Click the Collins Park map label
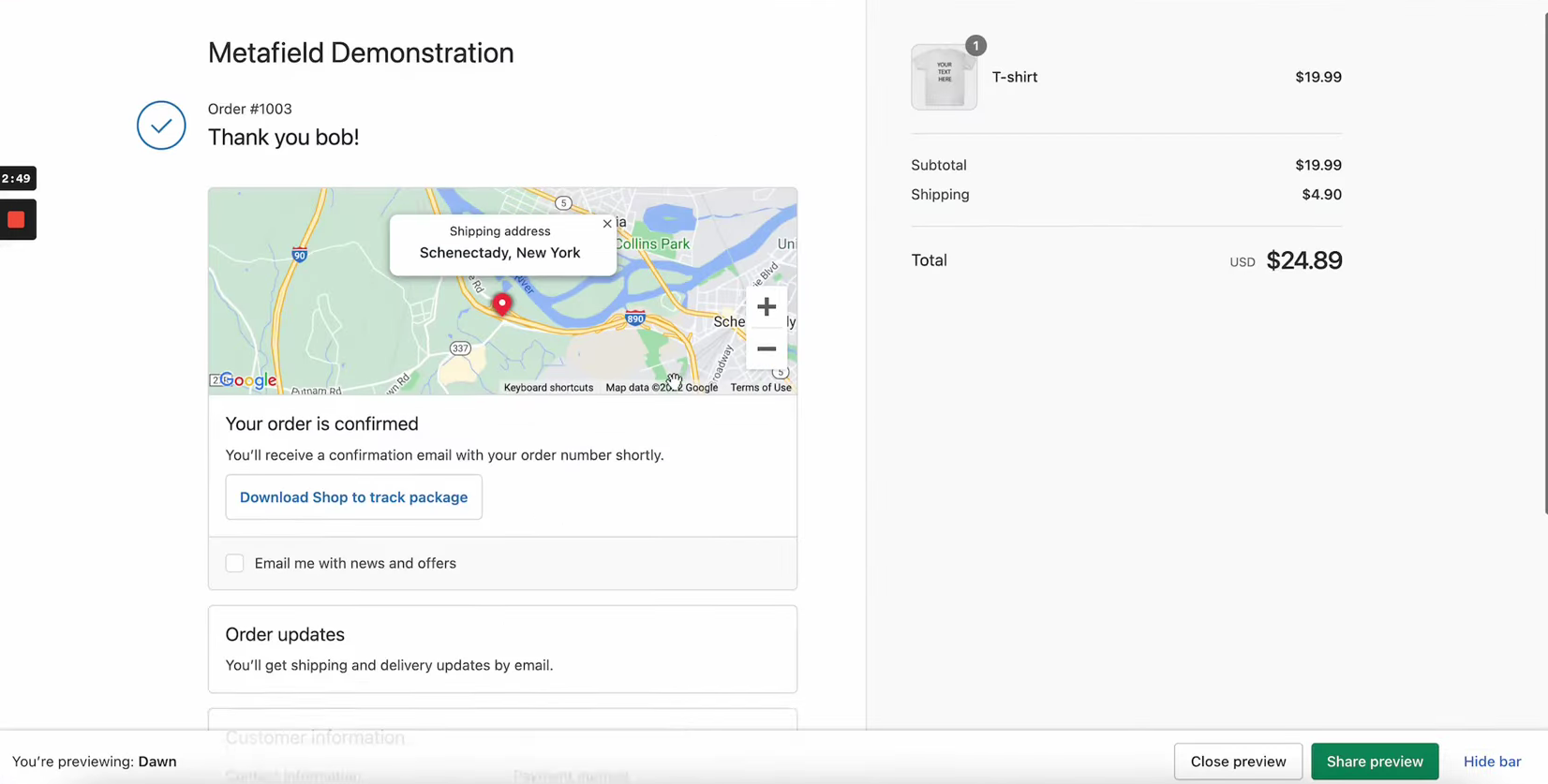This screenshot has height=784, width=1548. (x=652, y=244)
